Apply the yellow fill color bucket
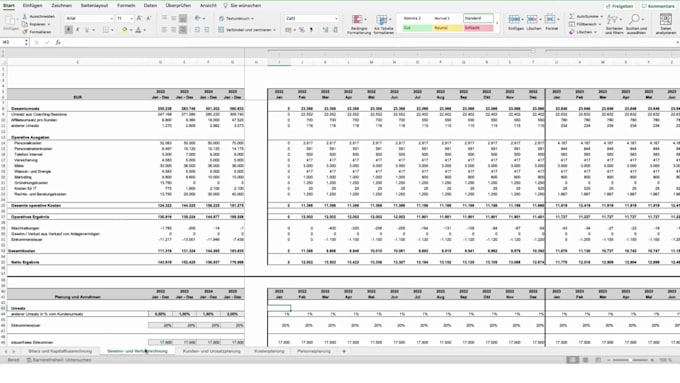 [x=125, y=30]
